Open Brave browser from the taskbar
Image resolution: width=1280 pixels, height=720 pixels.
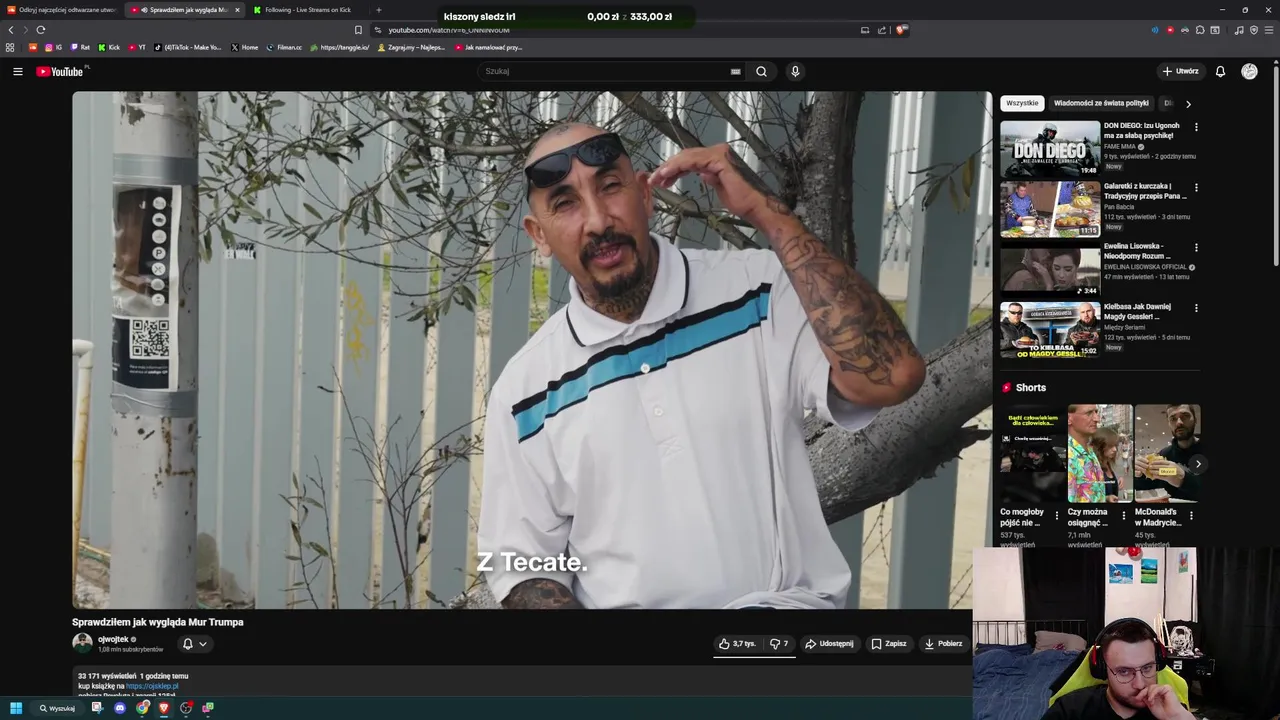(164, 708)
